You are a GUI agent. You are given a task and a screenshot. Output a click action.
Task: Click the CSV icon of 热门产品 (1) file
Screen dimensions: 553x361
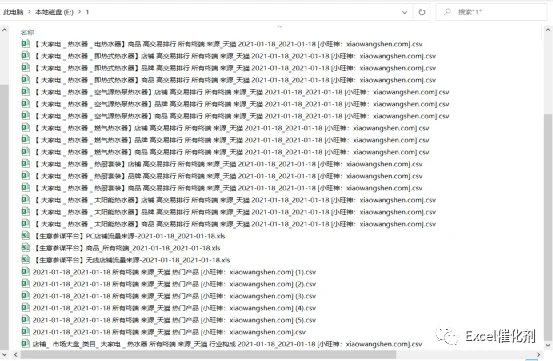[25, 271]
